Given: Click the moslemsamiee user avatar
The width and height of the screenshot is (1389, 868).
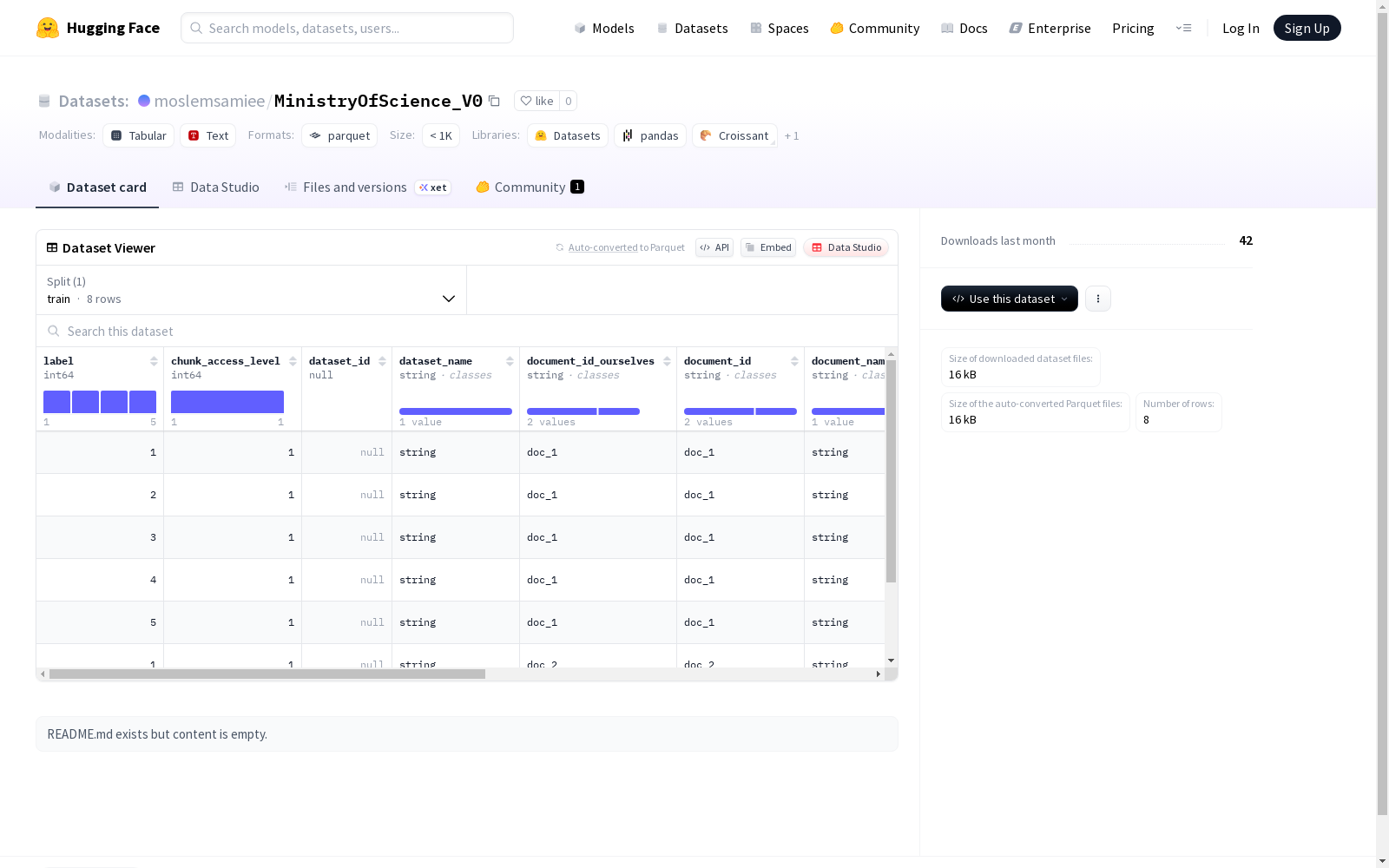Looking at the screenshot, I should click(144, 101).
